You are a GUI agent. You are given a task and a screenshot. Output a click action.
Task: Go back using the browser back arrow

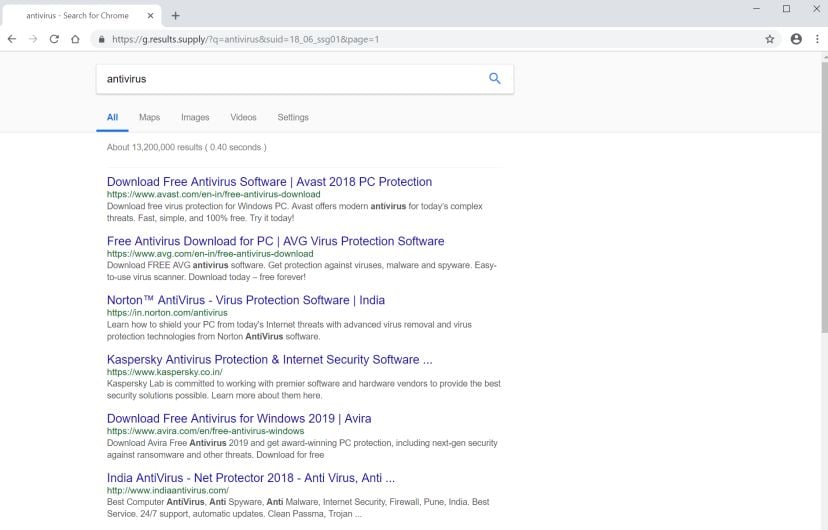tap(12, 39)
